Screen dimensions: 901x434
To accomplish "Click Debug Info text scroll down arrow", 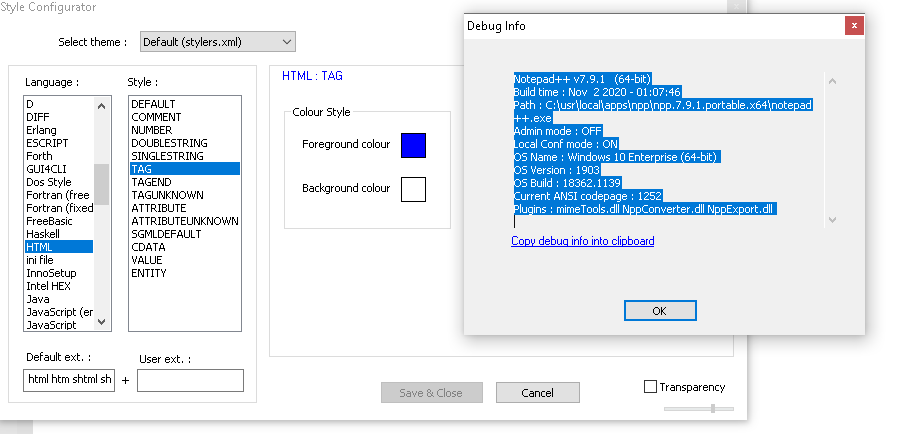I will pyautogui.click(x=832, y=219).
